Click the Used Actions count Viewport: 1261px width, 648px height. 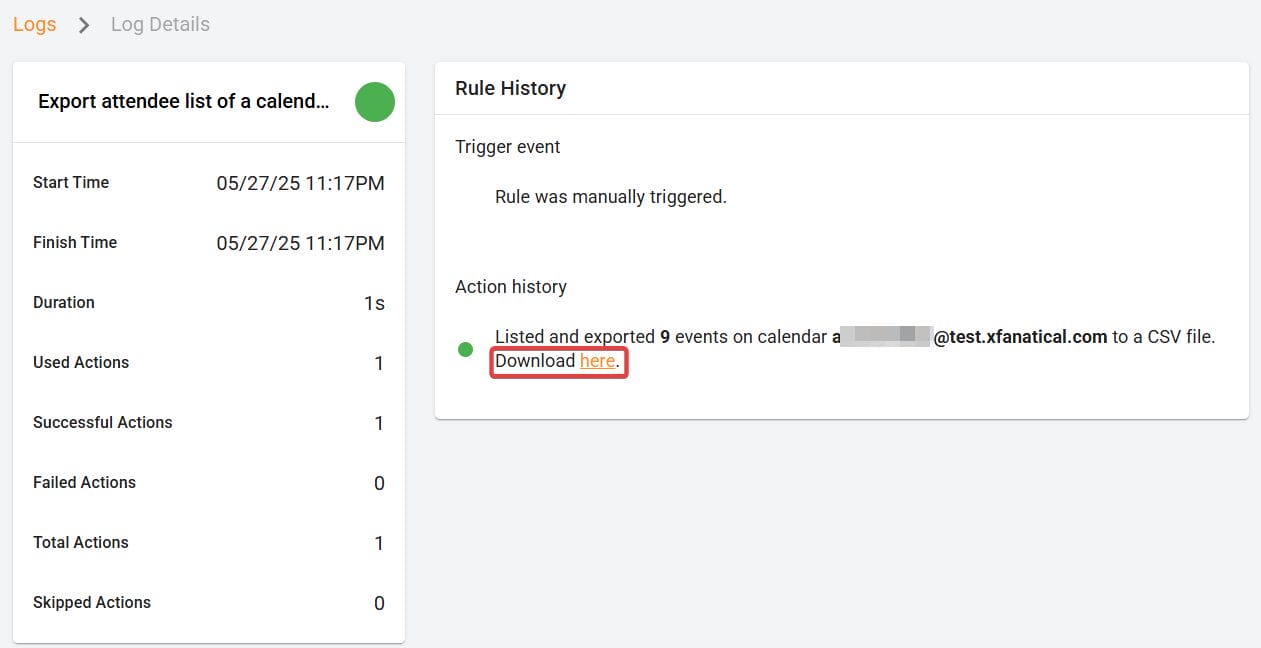(x=379, y=362)
